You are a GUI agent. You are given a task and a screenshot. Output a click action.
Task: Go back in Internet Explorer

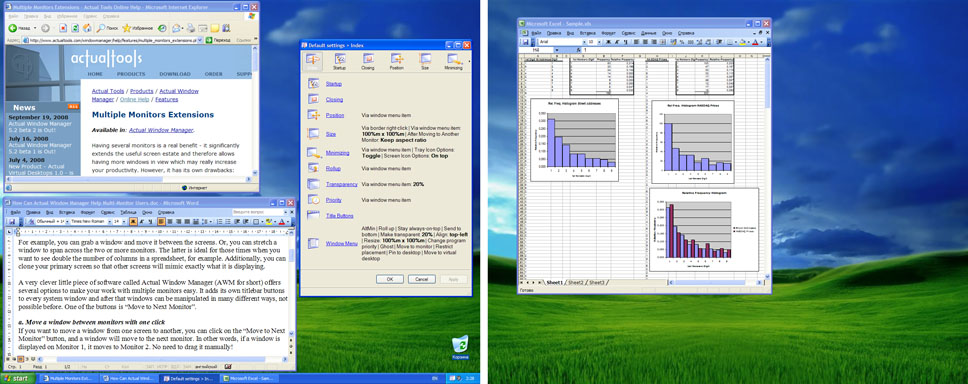click(x=19, y=28)
